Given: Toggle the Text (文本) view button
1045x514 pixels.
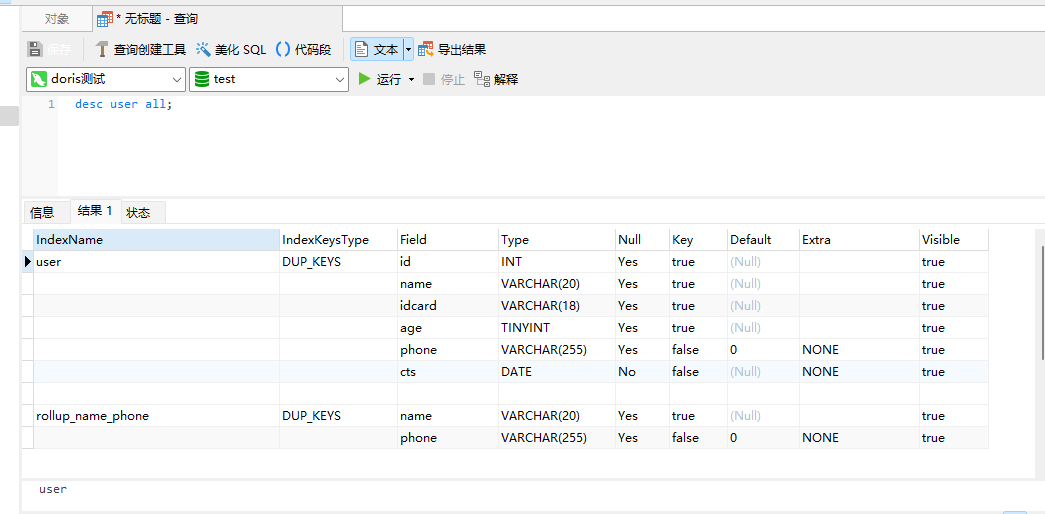Looking at the screenshot, I should pos(376,49).
